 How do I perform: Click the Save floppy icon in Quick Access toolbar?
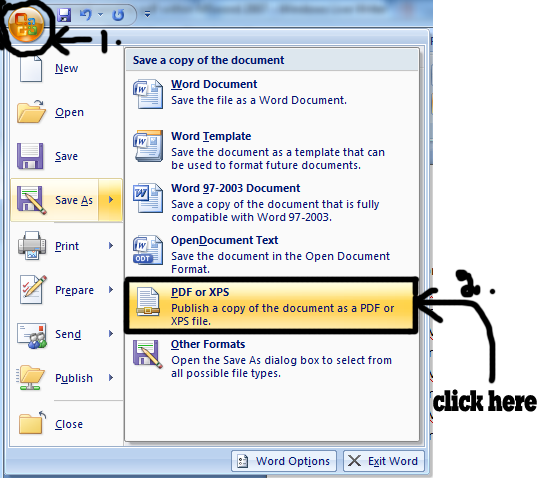coord(64,15)
